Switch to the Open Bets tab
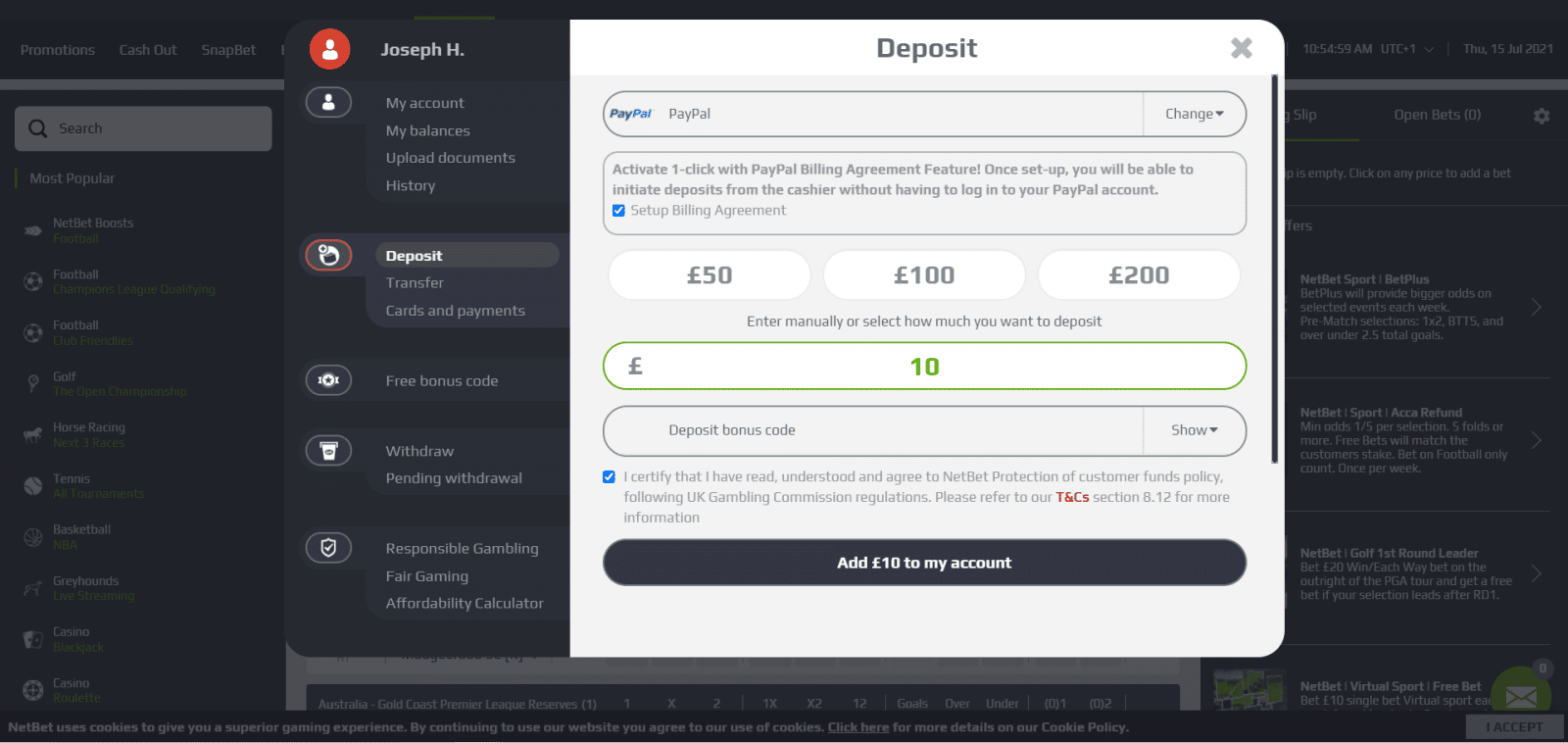 pyautogui.click(x=1437, y=115)
